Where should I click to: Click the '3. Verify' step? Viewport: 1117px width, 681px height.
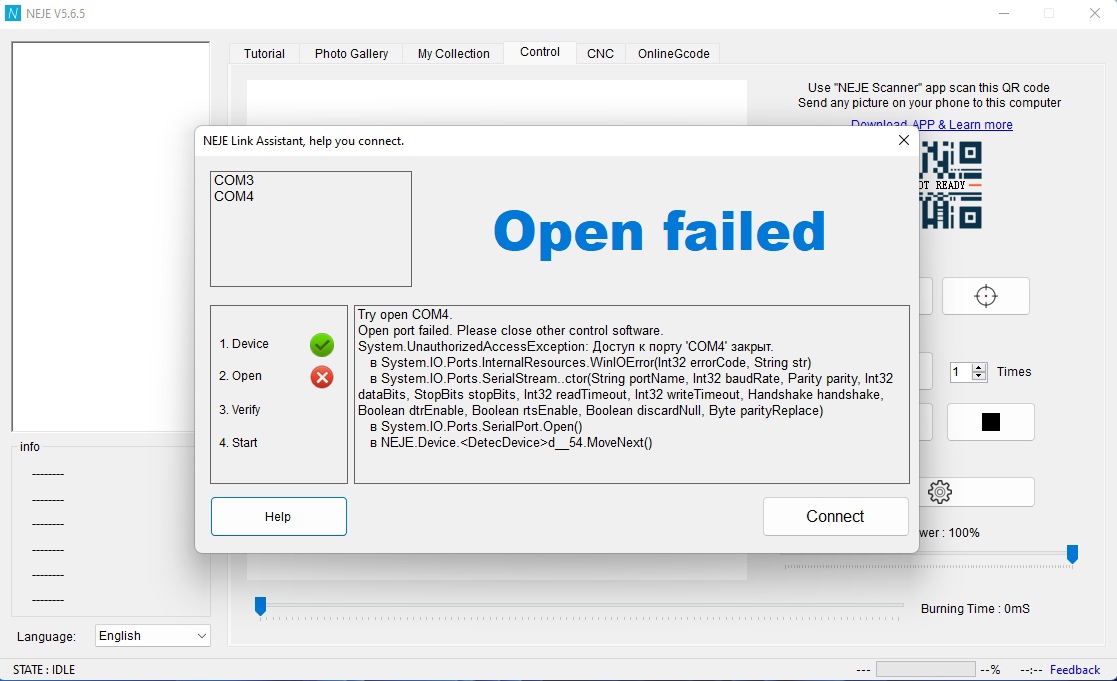point(239,410)
